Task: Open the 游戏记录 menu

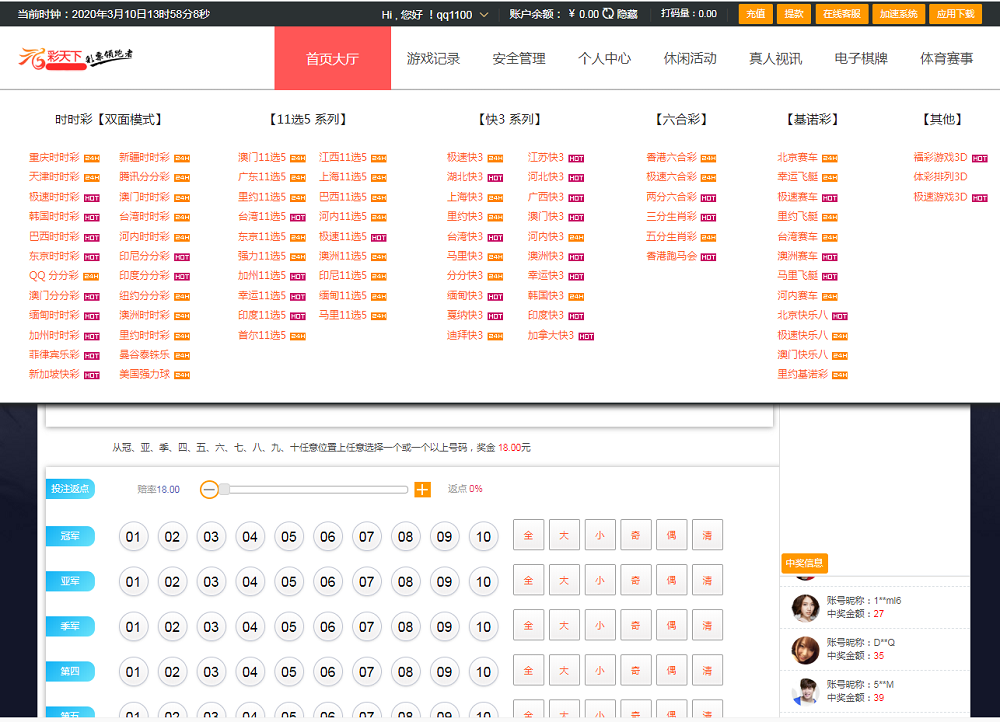Action: (433, 58)
